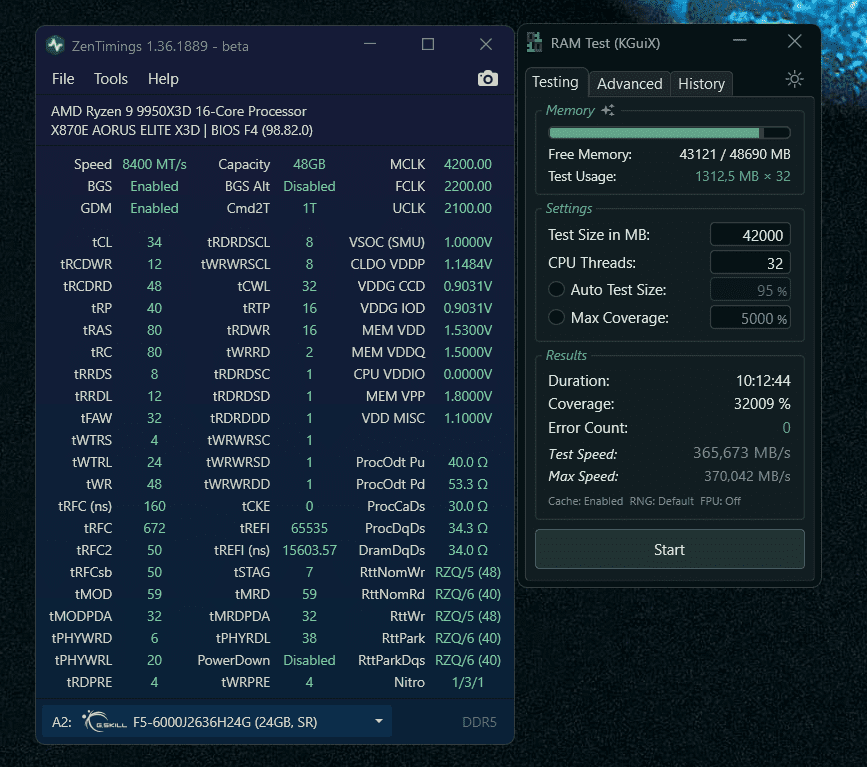
Task: Click the ProcOdt Pu 40.0 Ω value
Action: (x=467, y=462)
